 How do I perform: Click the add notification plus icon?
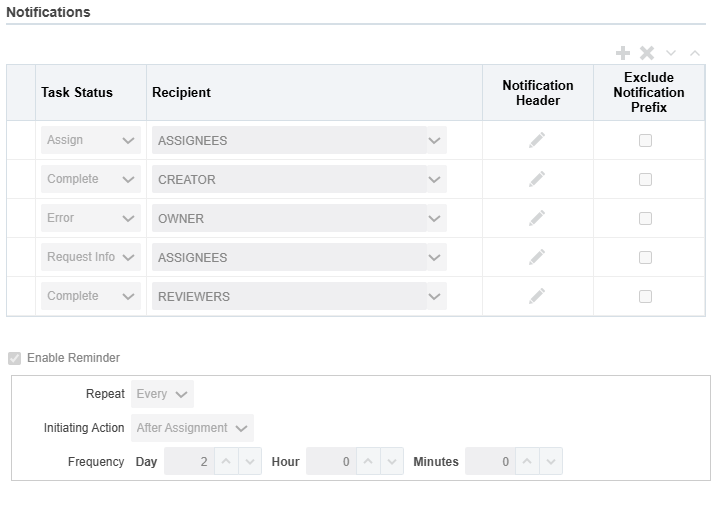(x=623, y=53)
